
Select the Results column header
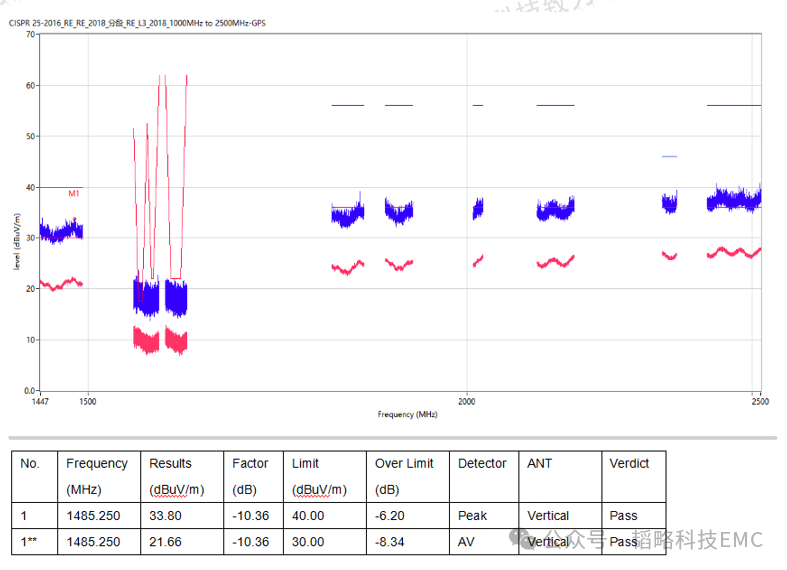pos(170,463)
